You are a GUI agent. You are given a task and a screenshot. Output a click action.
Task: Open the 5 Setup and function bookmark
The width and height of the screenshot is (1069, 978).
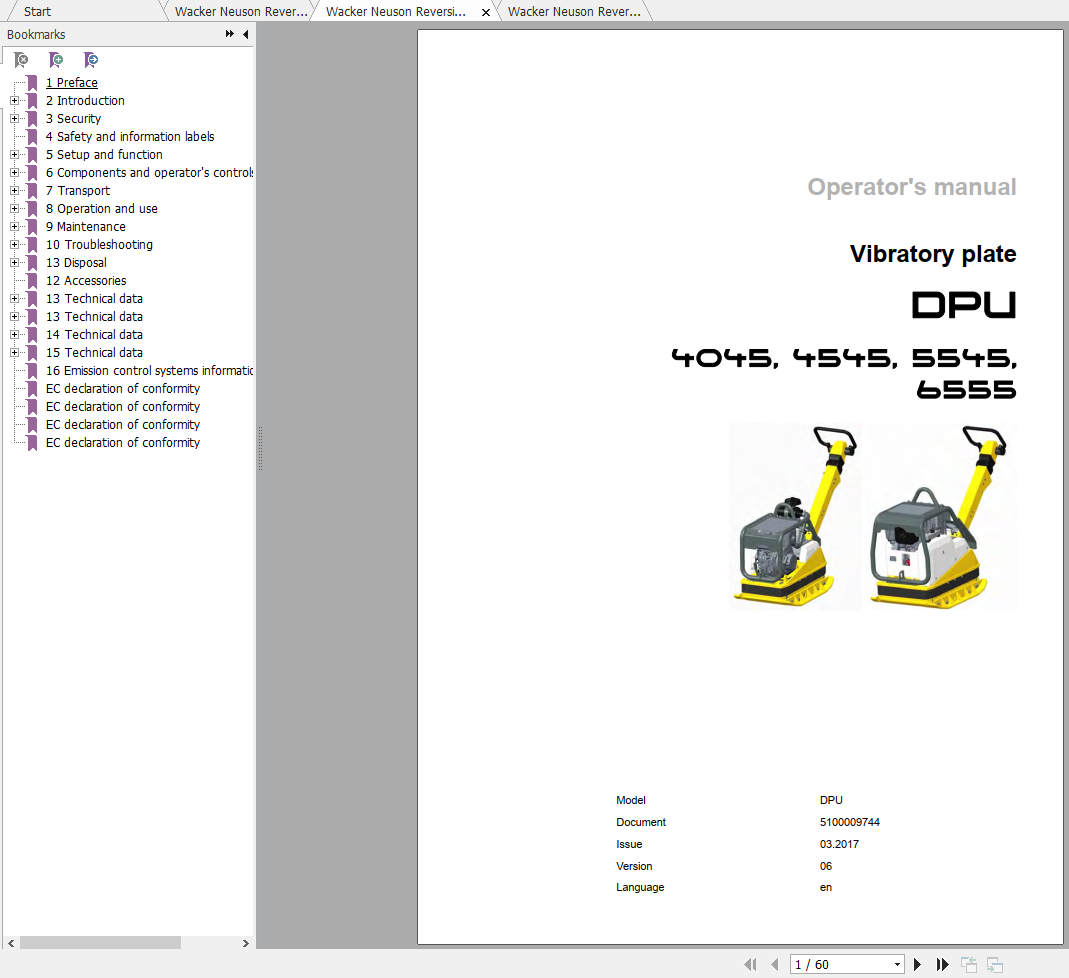coord(104,155)
